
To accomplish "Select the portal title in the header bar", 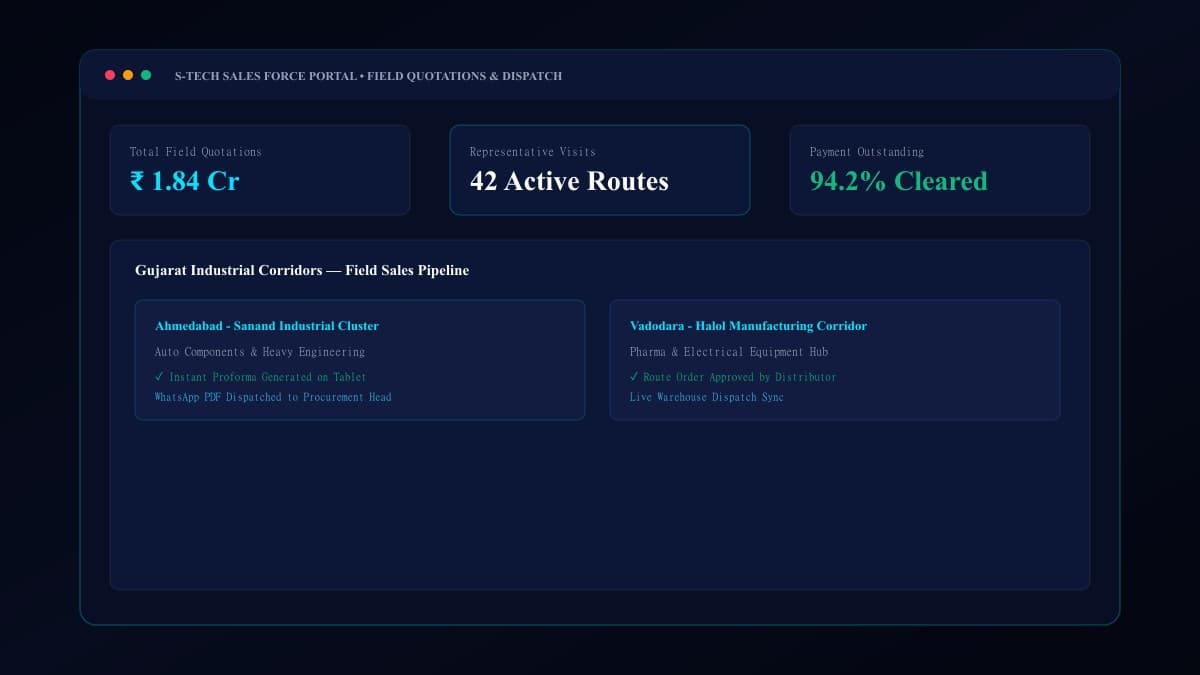I will (368, 76).
